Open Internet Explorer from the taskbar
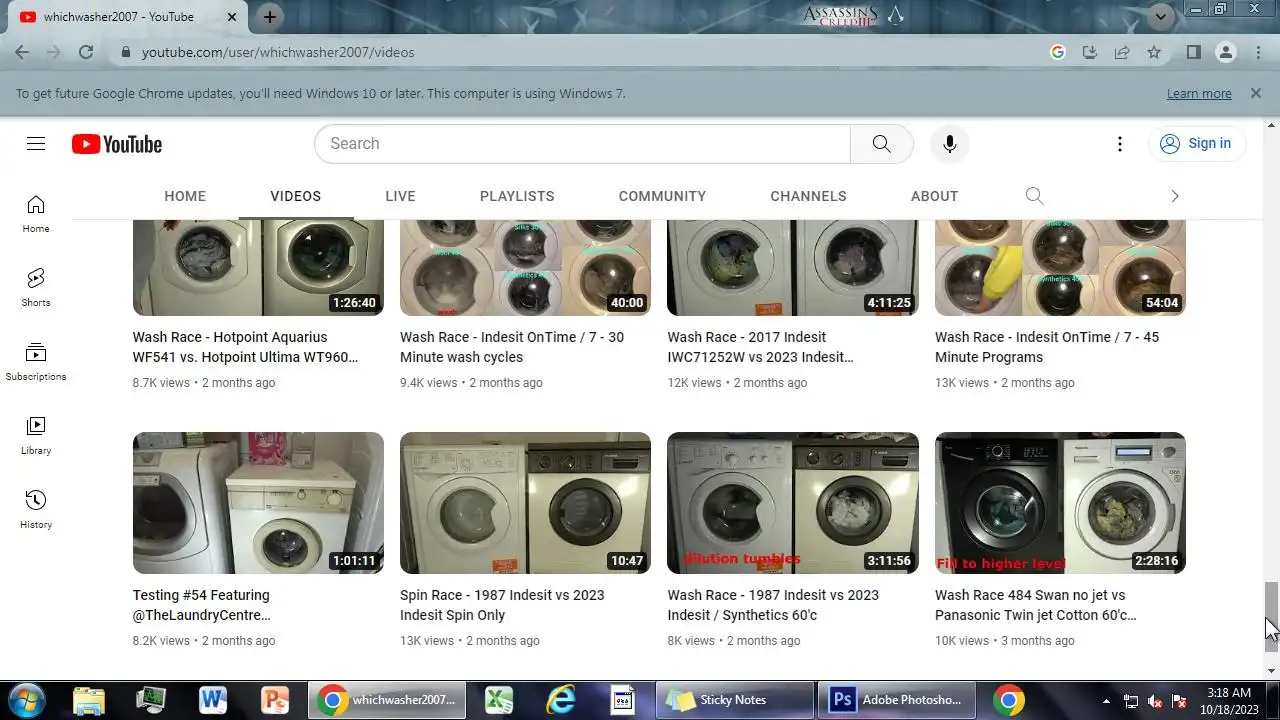This screenshot has height=720, width=1280. coord(561,700)
